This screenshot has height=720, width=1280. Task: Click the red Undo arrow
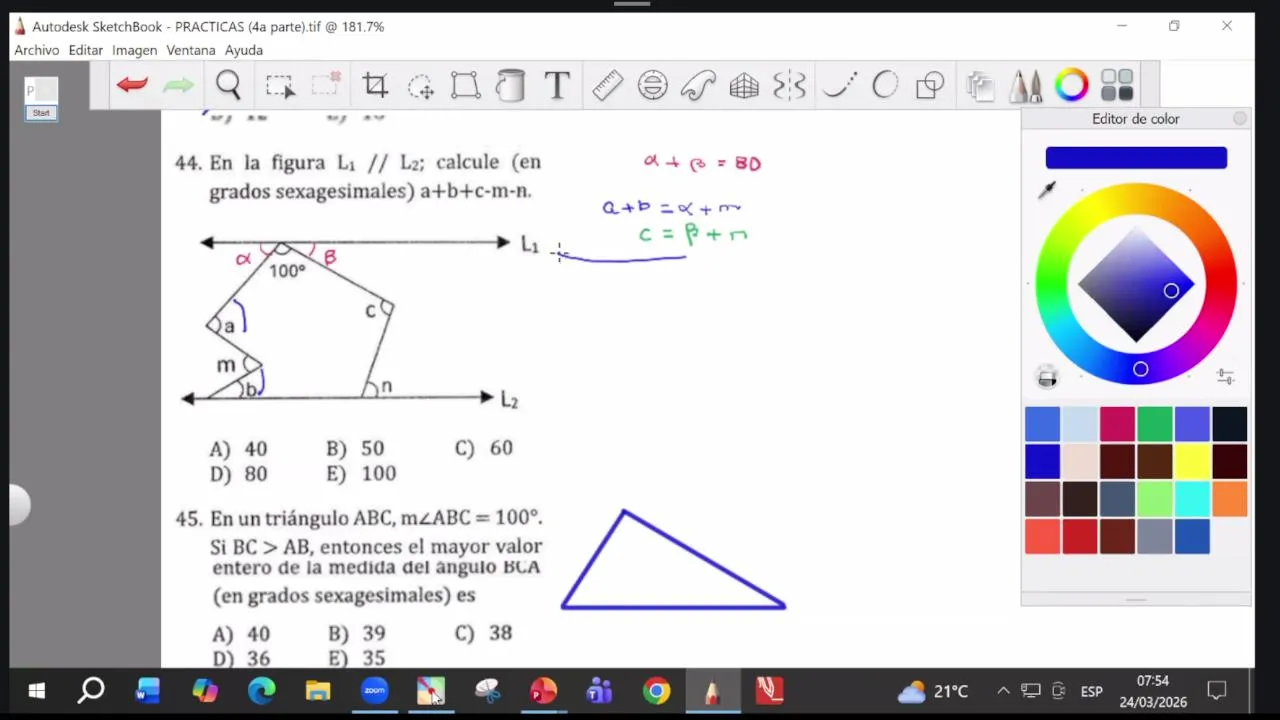point(132,86)
